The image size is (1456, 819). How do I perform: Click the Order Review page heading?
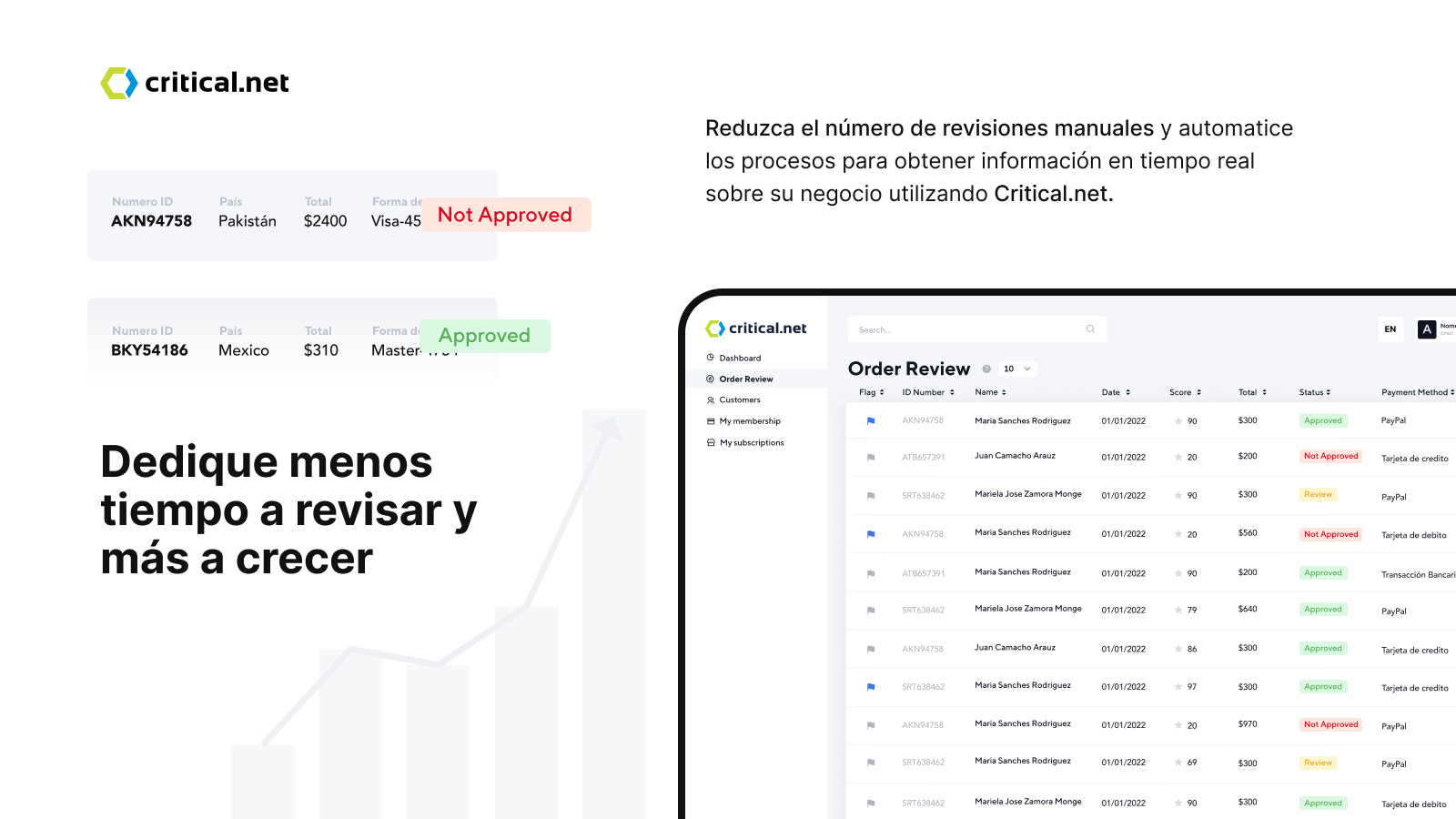coord(909,369)
